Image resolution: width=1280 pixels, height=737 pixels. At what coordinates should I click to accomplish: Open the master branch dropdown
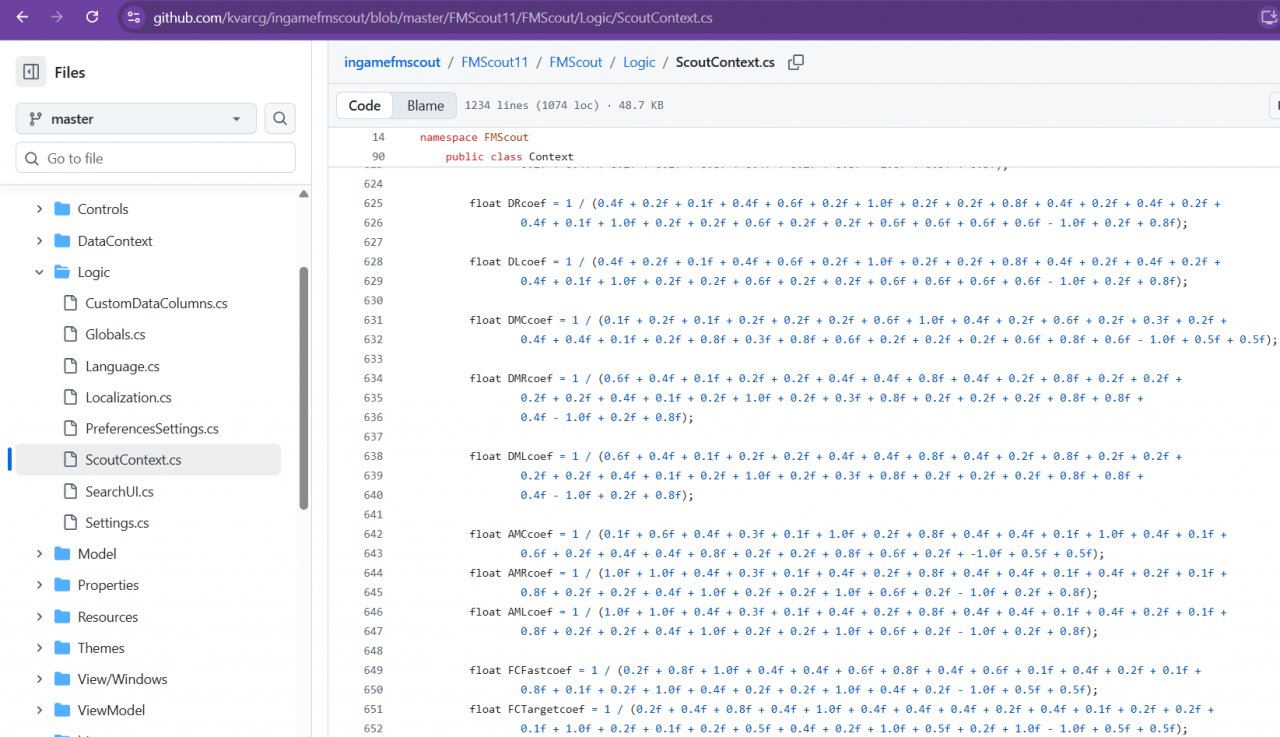tap(136, 119)
